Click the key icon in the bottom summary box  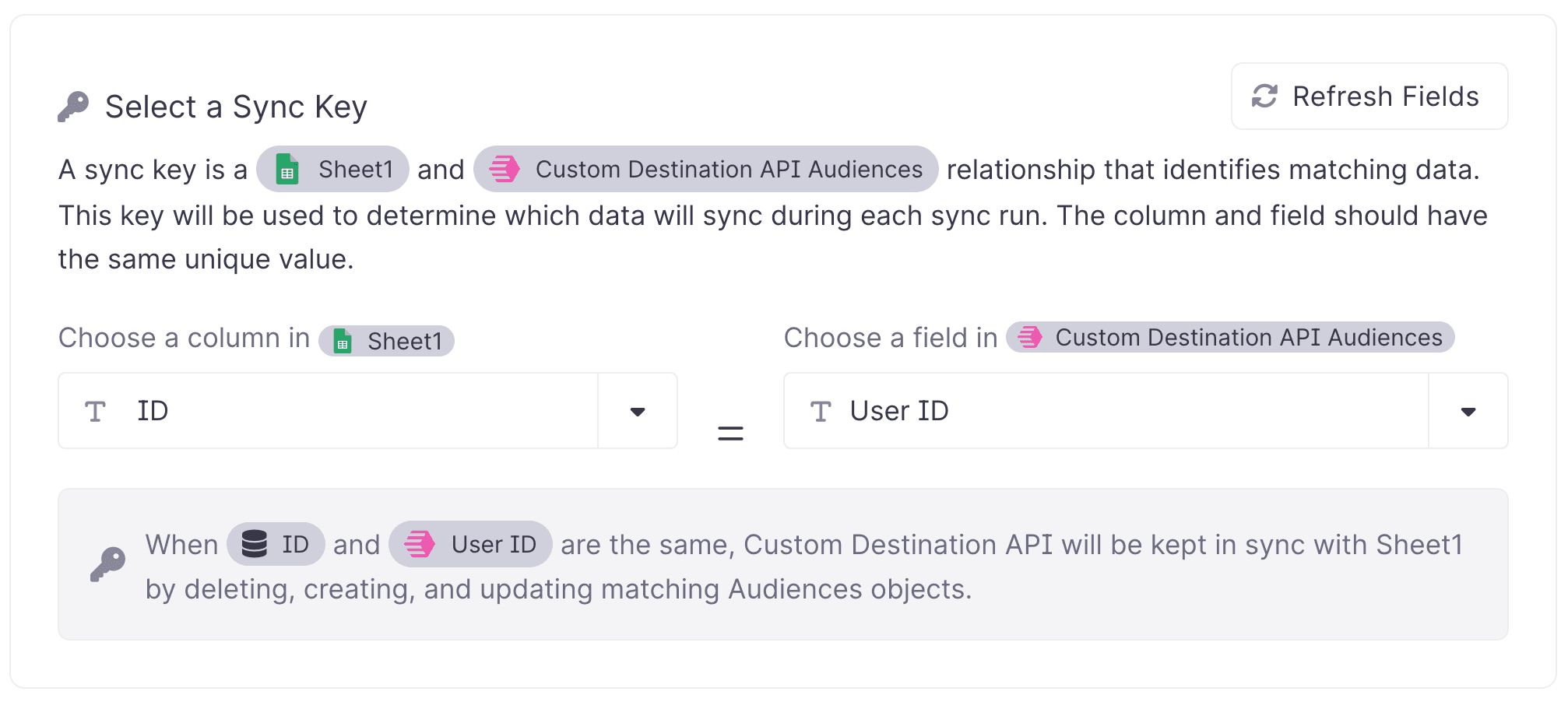point(108,563)
